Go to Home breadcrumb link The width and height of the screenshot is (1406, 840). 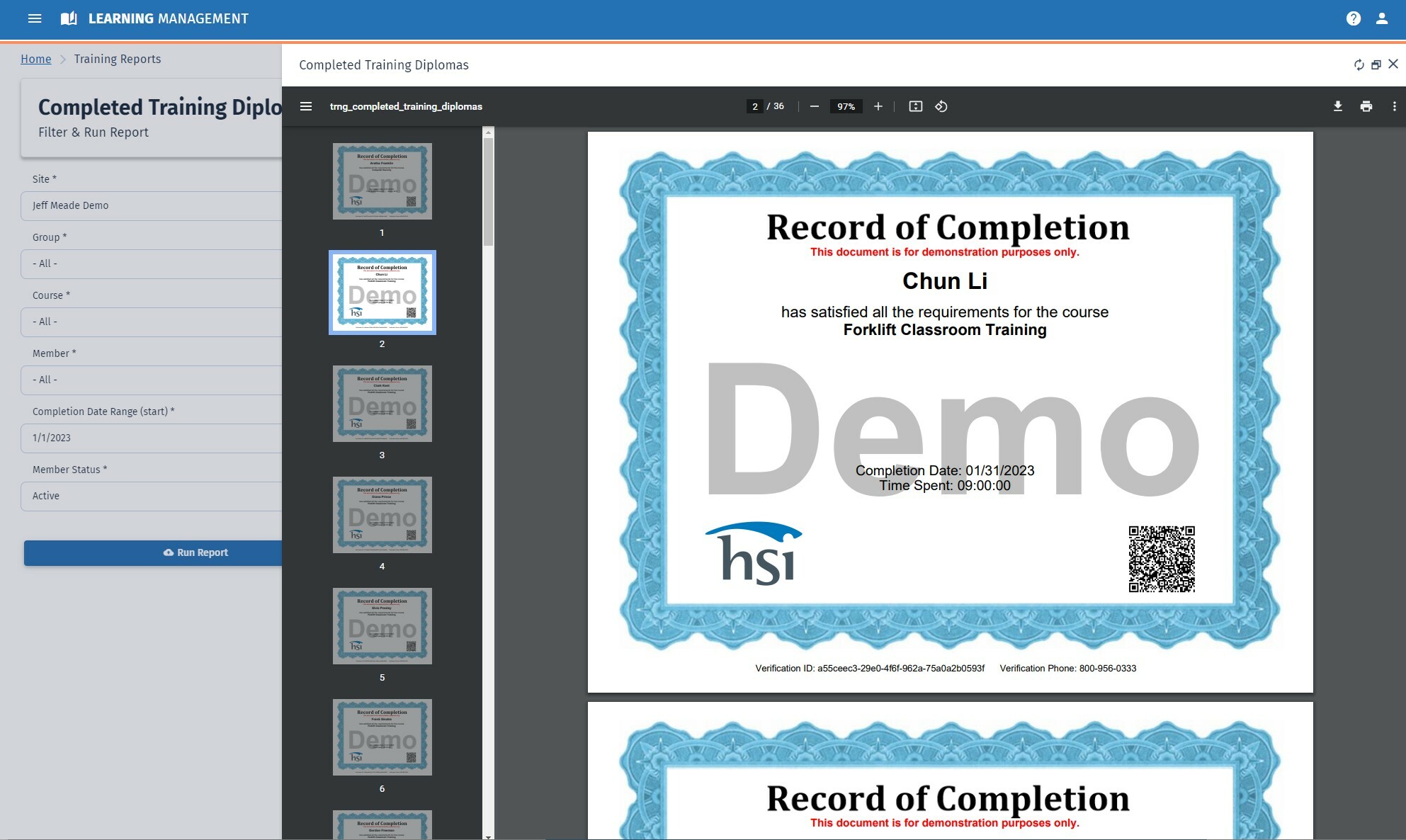[x=35, y=59]
